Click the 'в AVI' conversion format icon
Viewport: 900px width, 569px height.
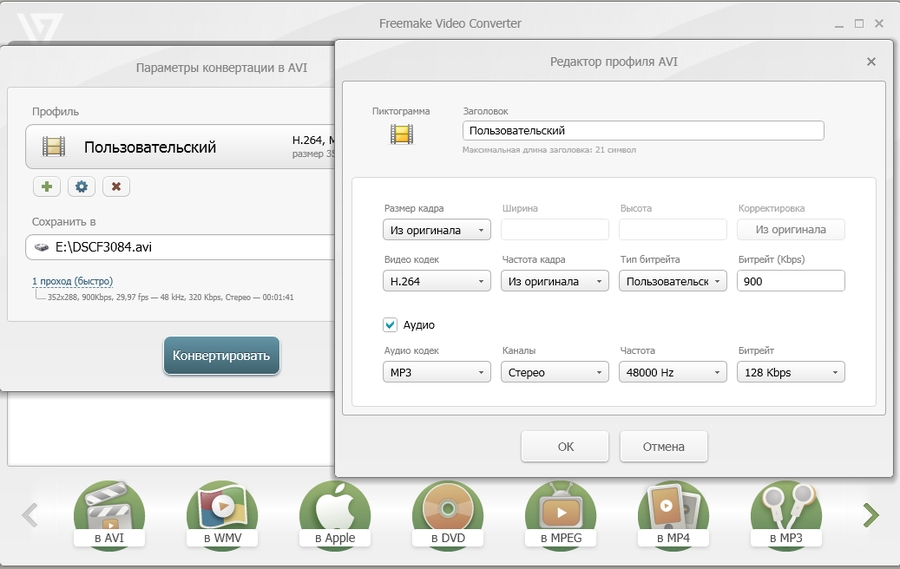coord(109,515)
